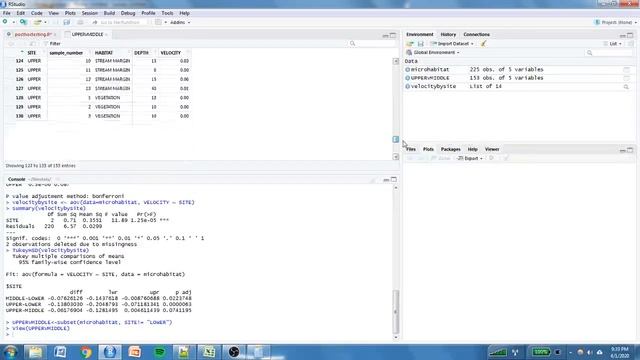Sort by the HABITAT column header
The image size is (640, 360).
click(104, 53)
